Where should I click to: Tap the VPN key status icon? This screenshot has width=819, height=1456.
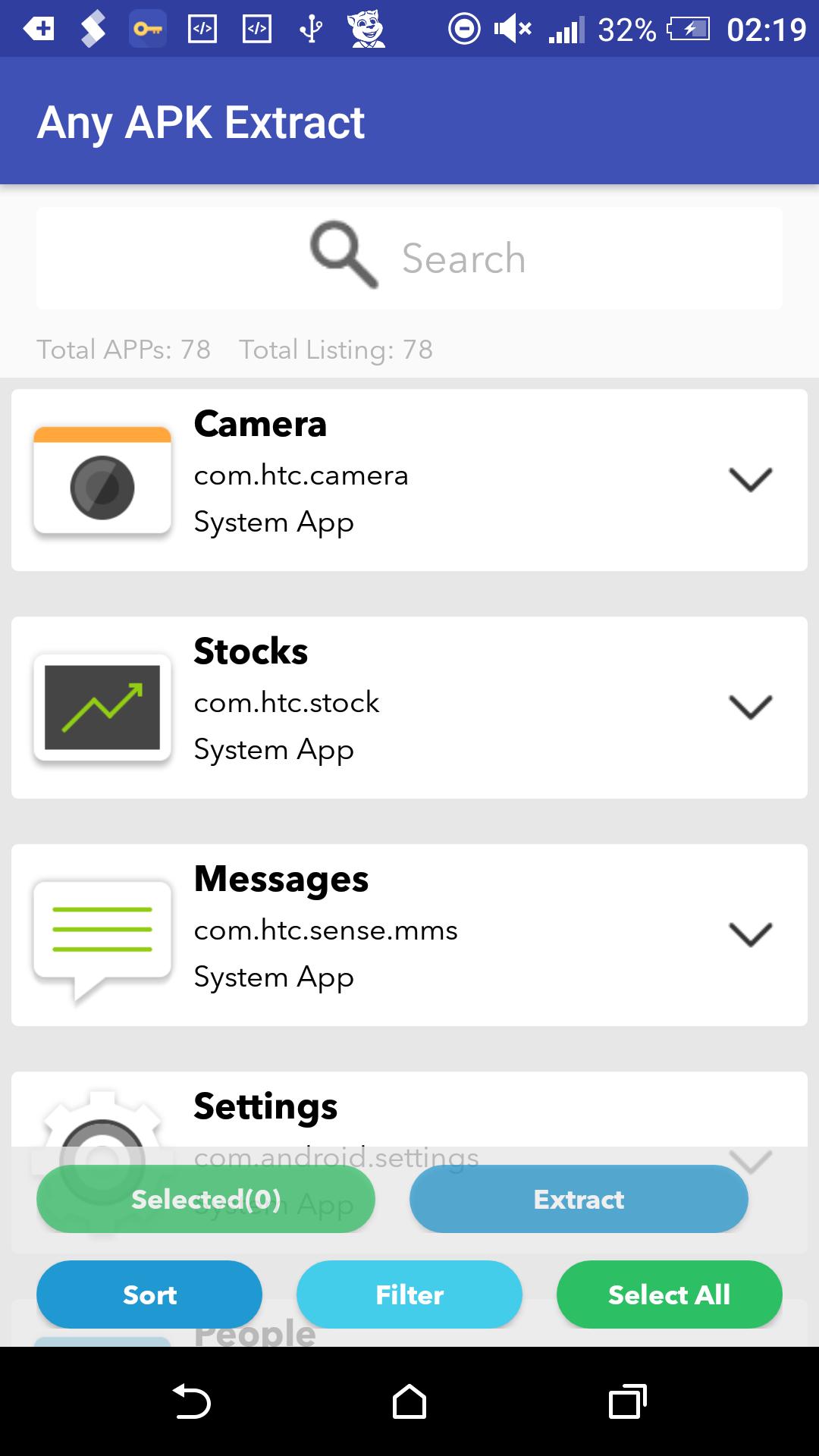(x=148, y=30)
